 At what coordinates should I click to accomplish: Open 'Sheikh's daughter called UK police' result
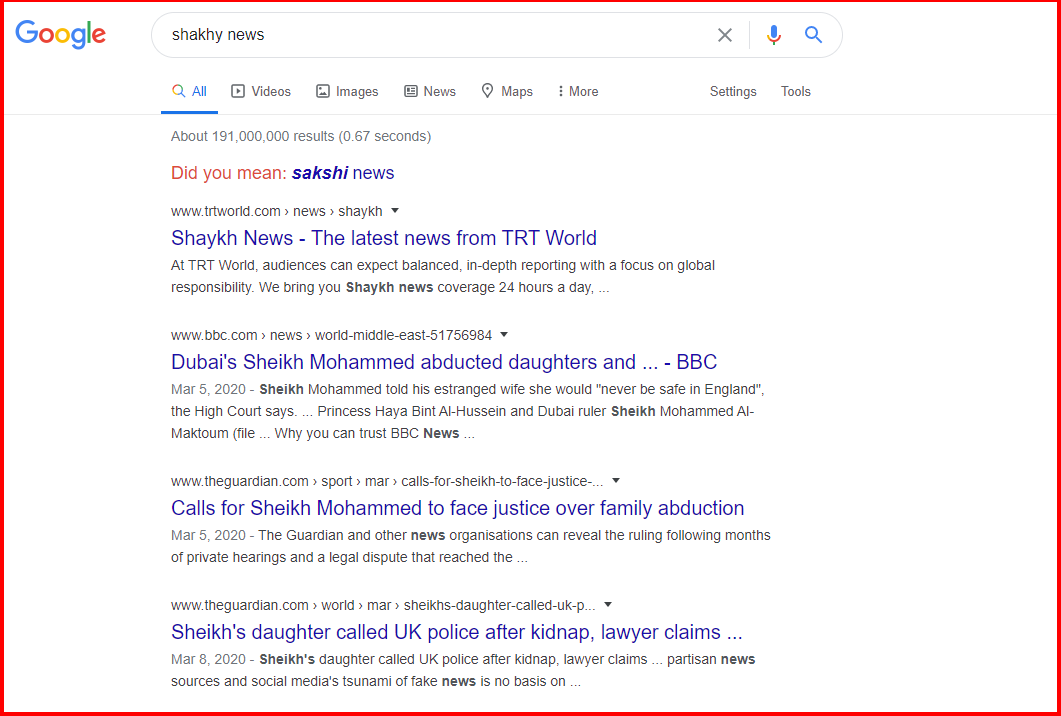point(457,632)
